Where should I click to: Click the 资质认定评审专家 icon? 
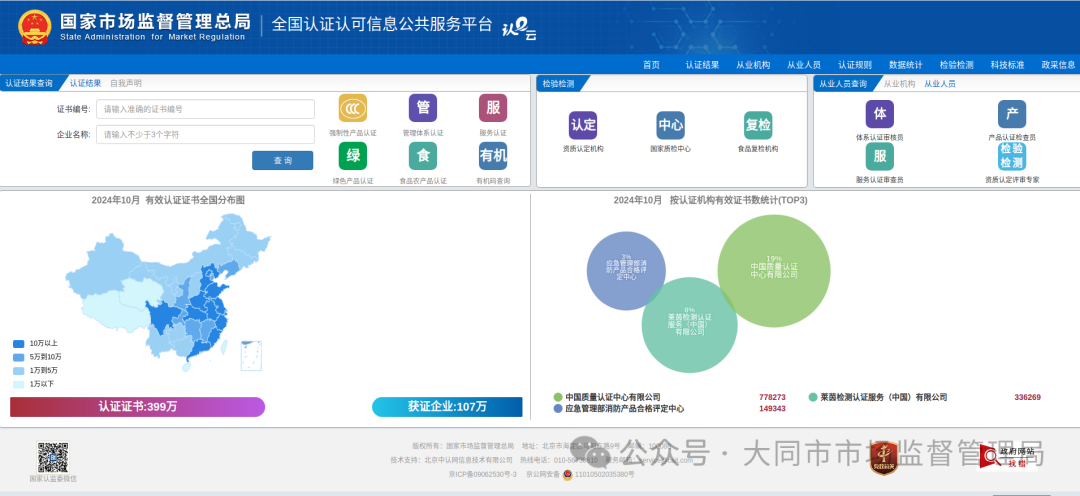pos(1011,157)
